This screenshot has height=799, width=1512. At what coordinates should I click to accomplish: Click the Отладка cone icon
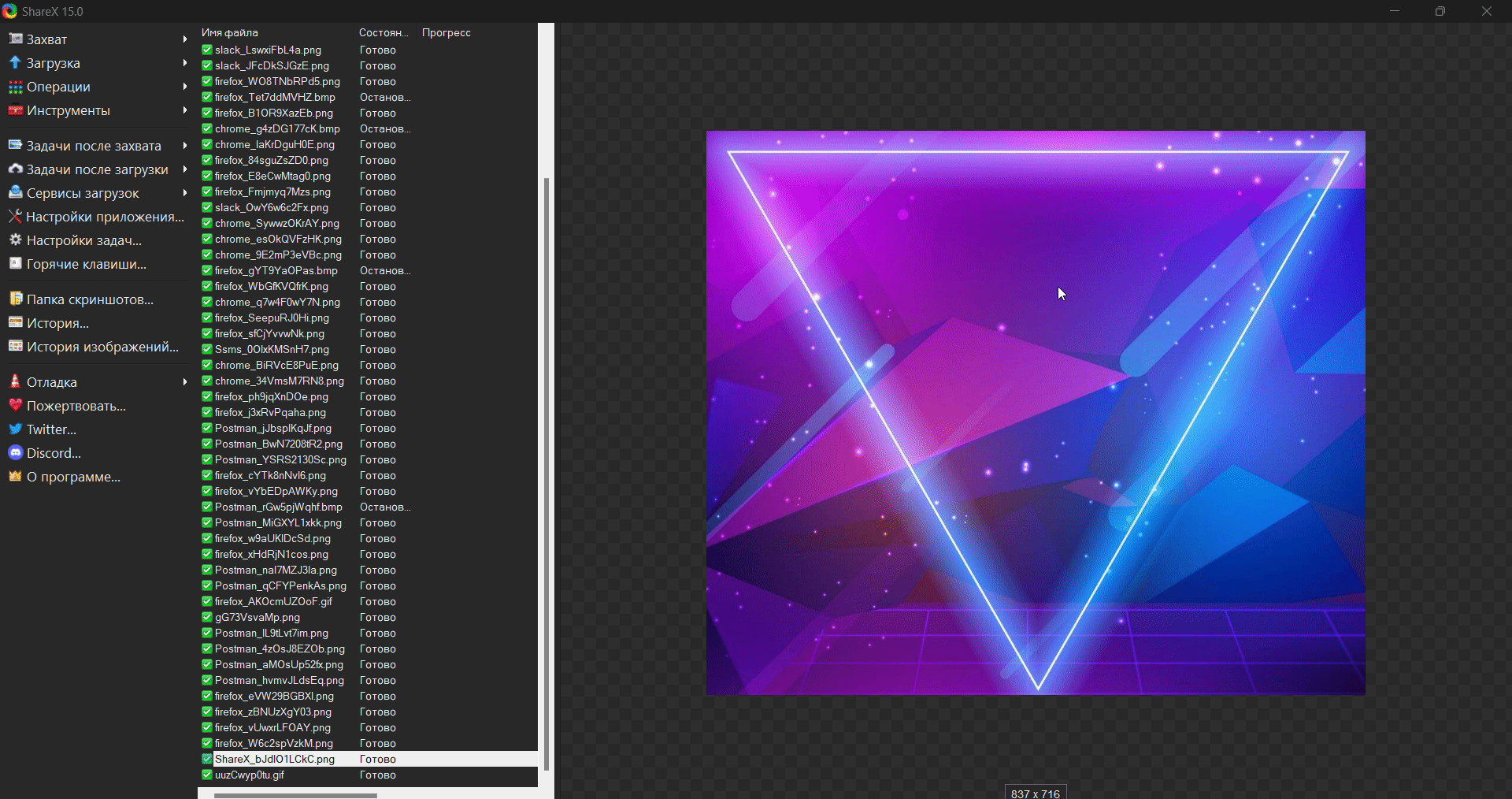(x=15, y=381)
